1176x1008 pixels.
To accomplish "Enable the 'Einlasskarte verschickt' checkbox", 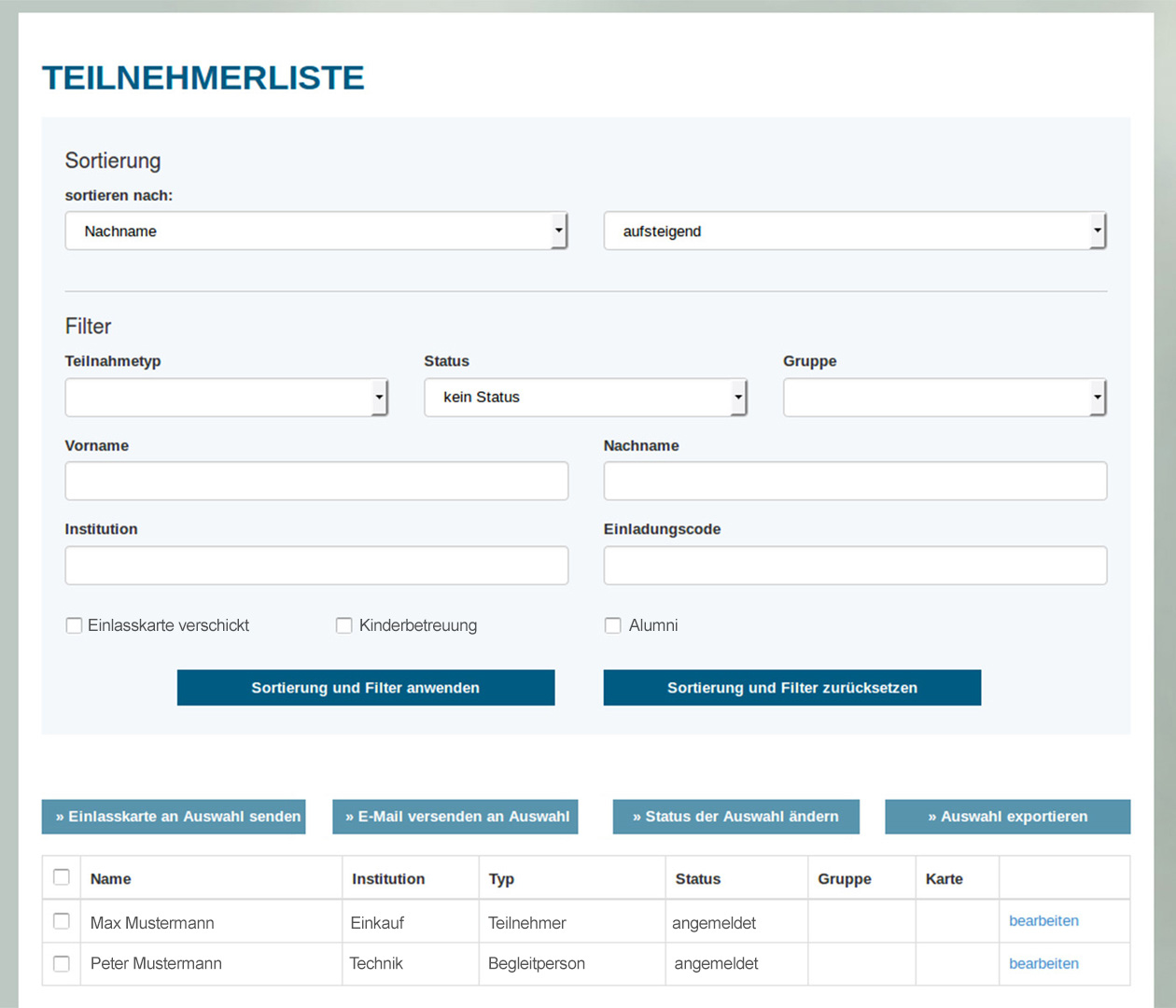I will [x=74, y=625].
